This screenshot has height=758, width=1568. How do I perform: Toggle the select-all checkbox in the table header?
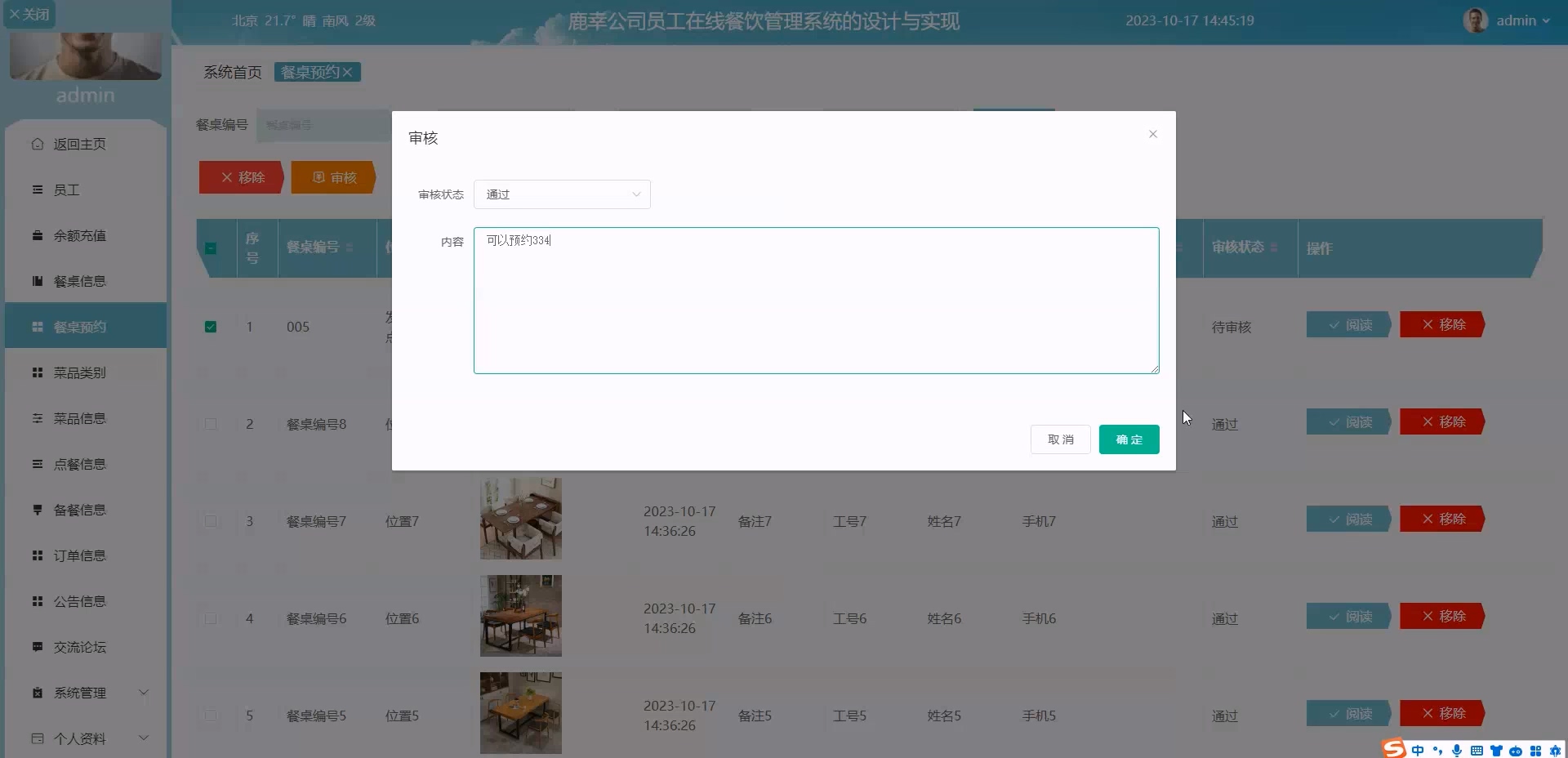click(211, 248)
